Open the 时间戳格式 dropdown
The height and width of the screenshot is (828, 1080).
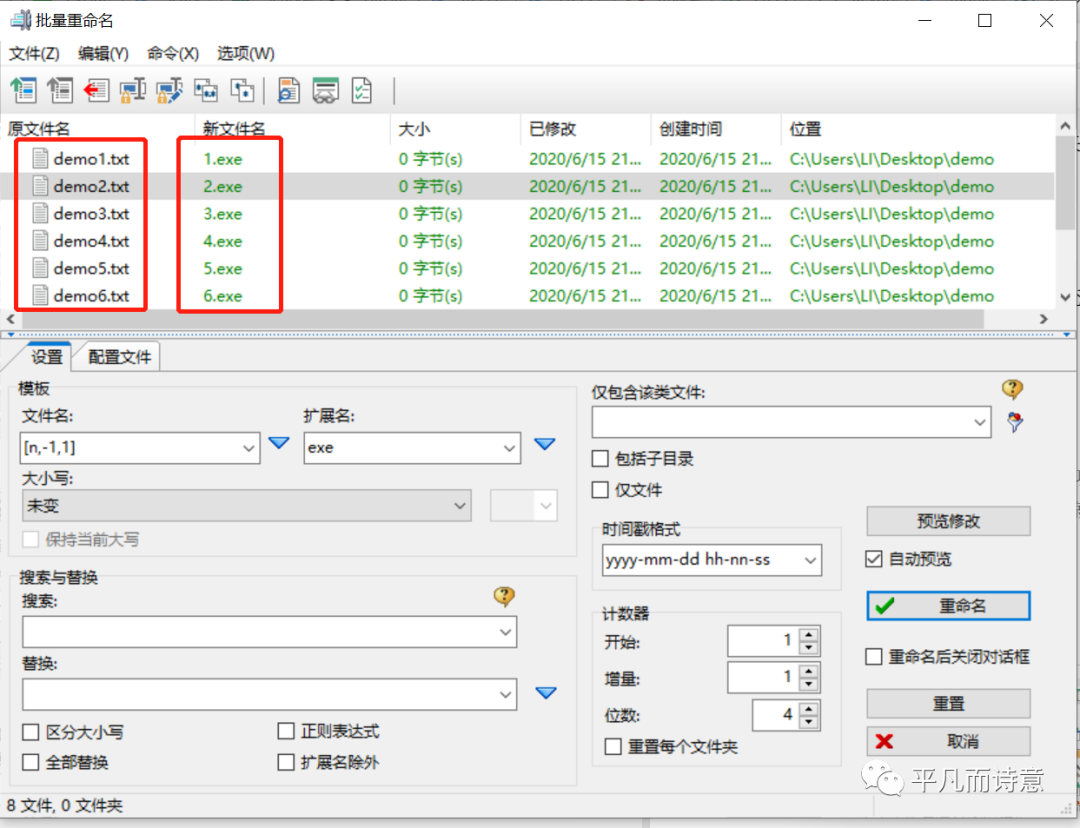[x=811, y=560]
